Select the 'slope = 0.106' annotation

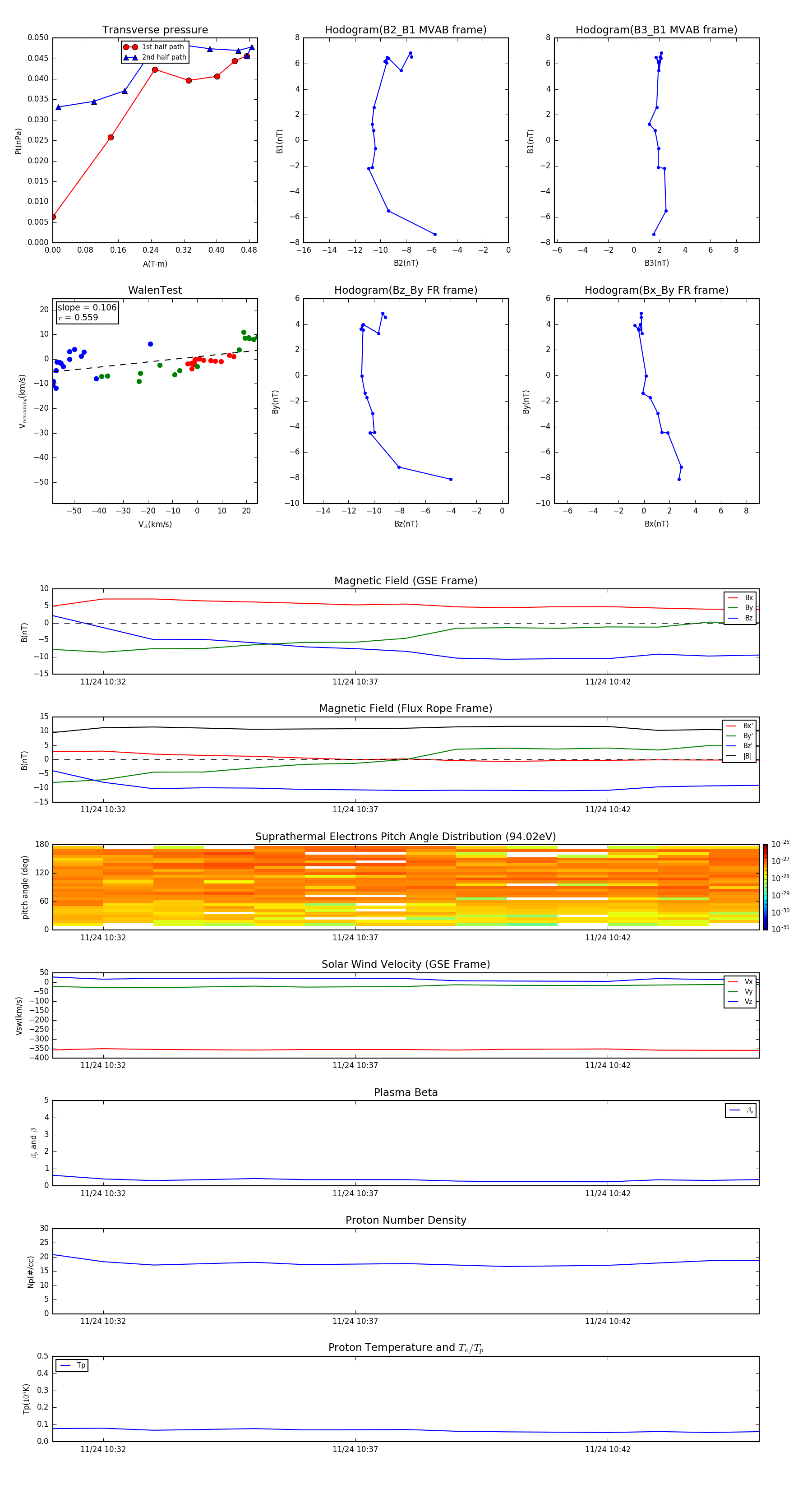coord(87,308)
